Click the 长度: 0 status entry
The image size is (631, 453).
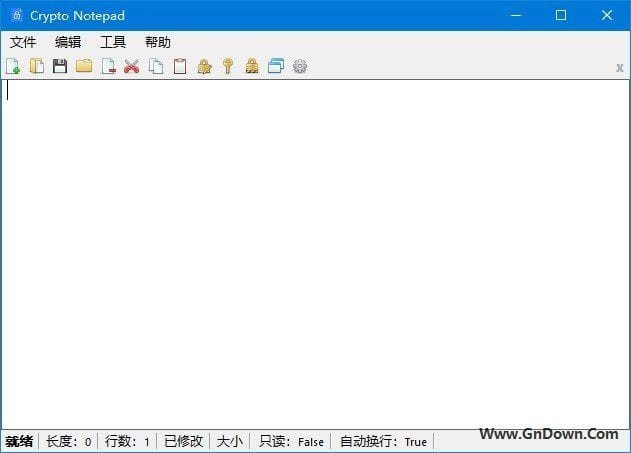[x=68, y=441]
